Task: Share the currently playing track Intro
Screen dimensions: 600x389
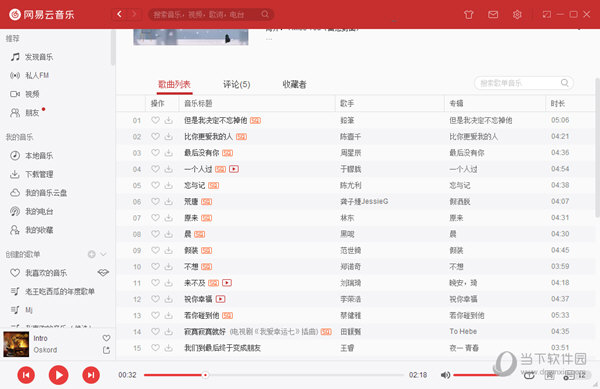Action: (106, 350)
